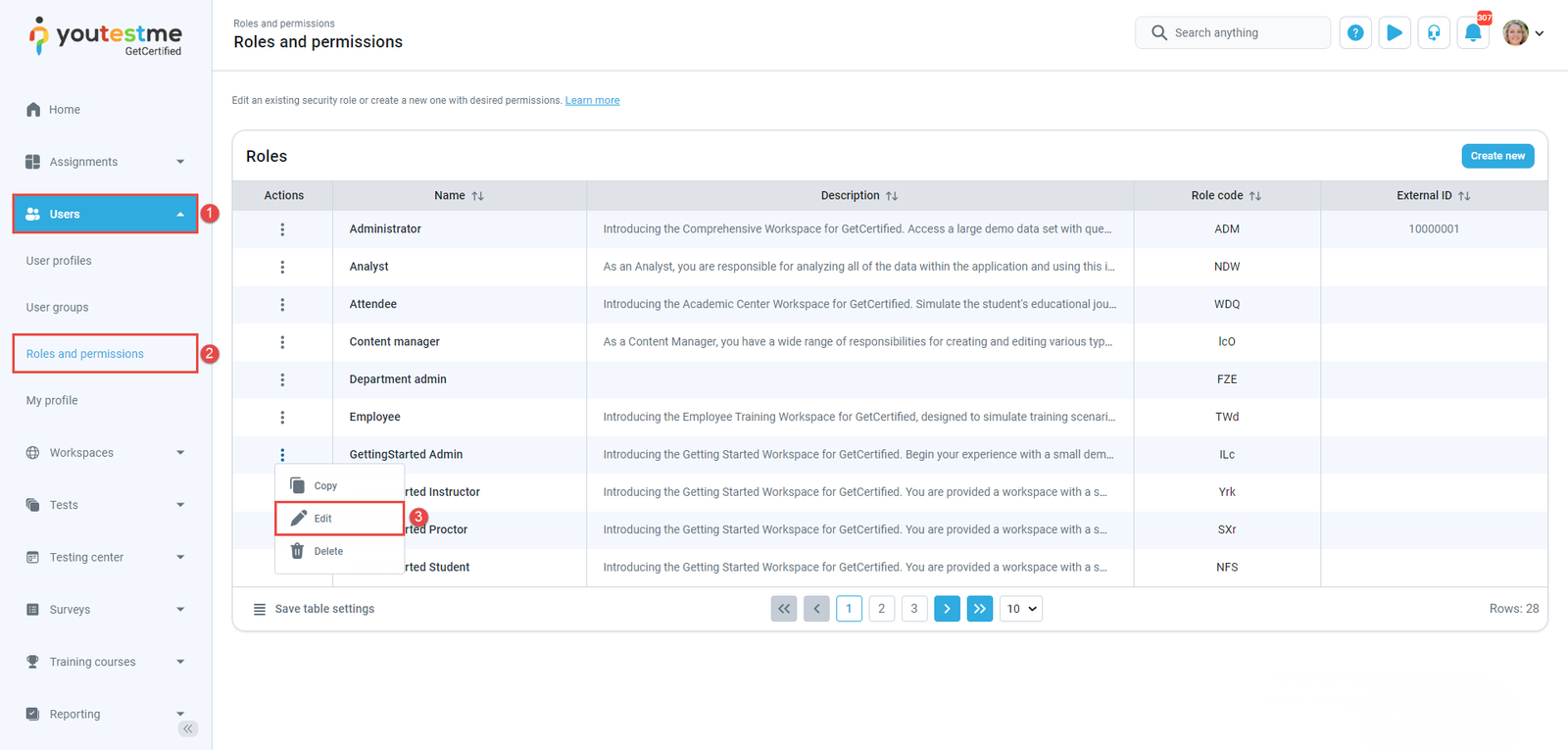Choose Delete in the context menu
The height and width of the screenshot is (750, 1568).
[328, 552]
